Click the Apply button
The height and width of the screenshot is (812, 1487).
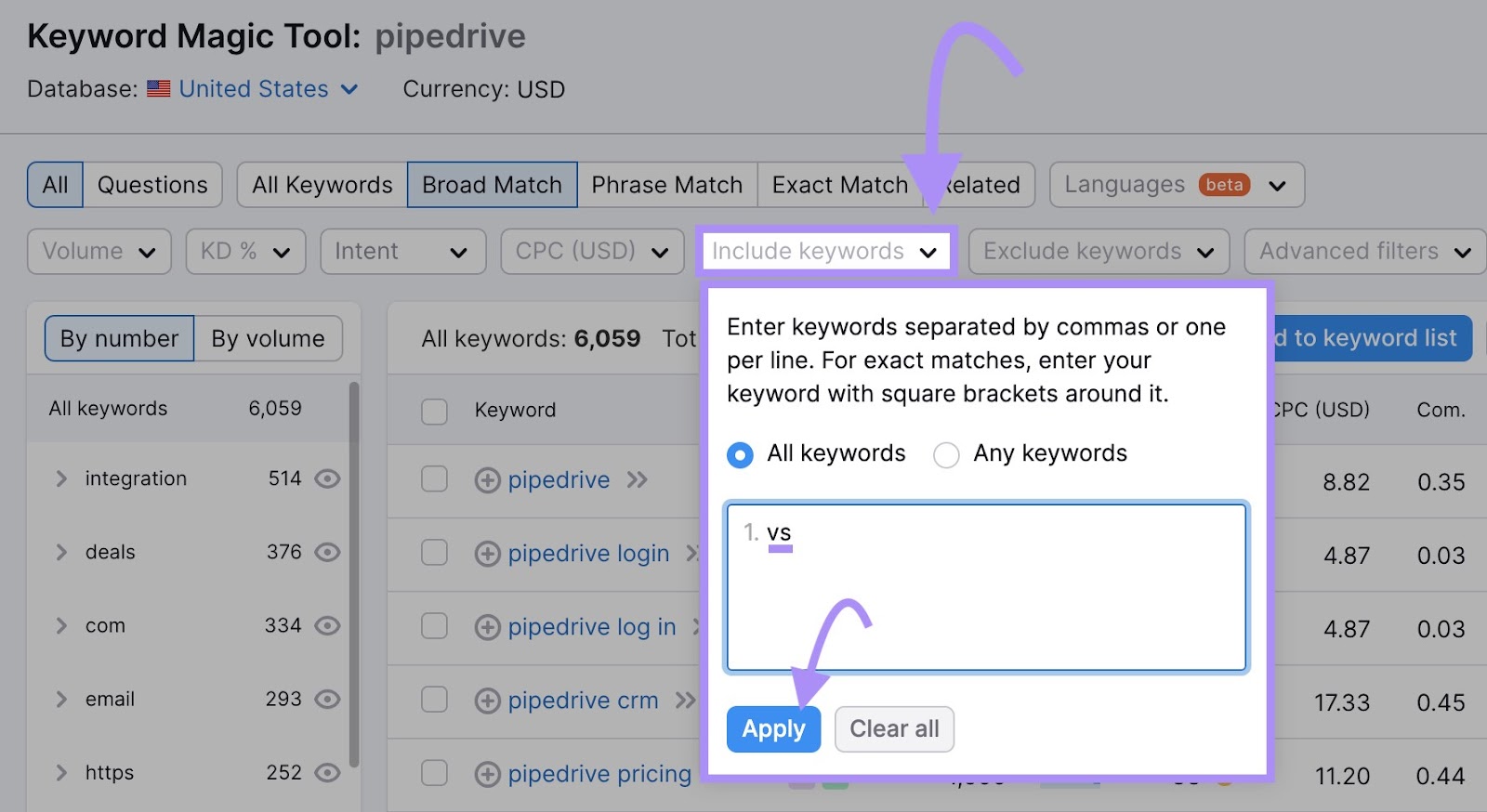772,729
